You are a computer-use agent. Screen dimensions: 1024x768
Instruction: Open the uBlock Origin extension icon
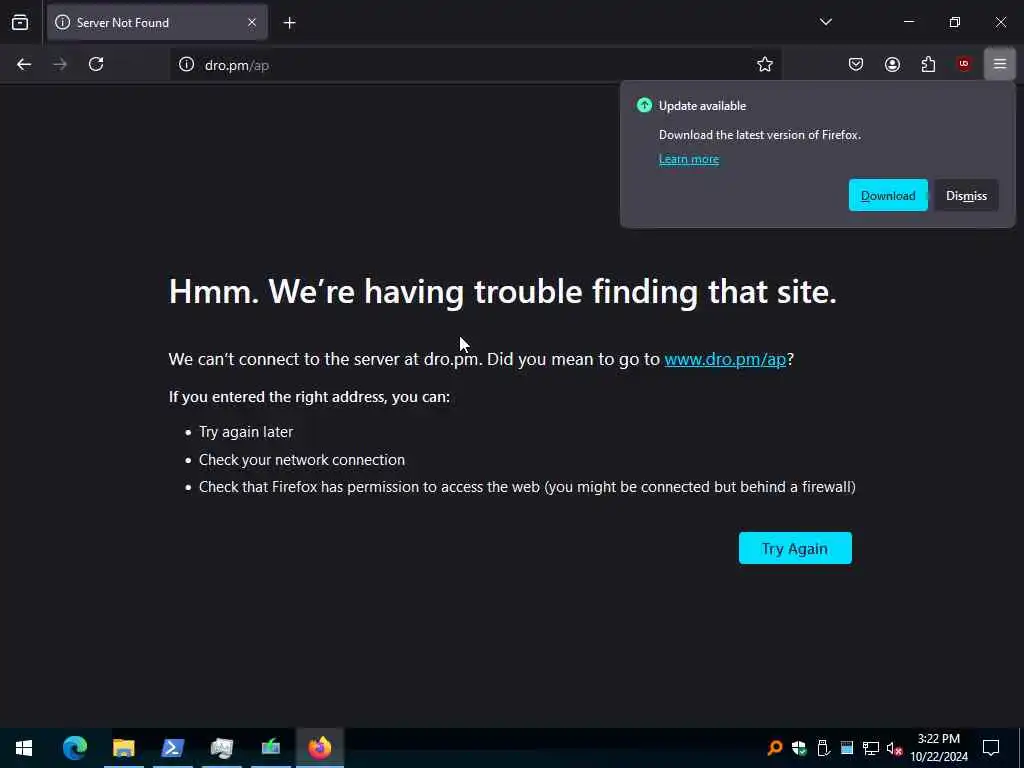pos(964,64)
